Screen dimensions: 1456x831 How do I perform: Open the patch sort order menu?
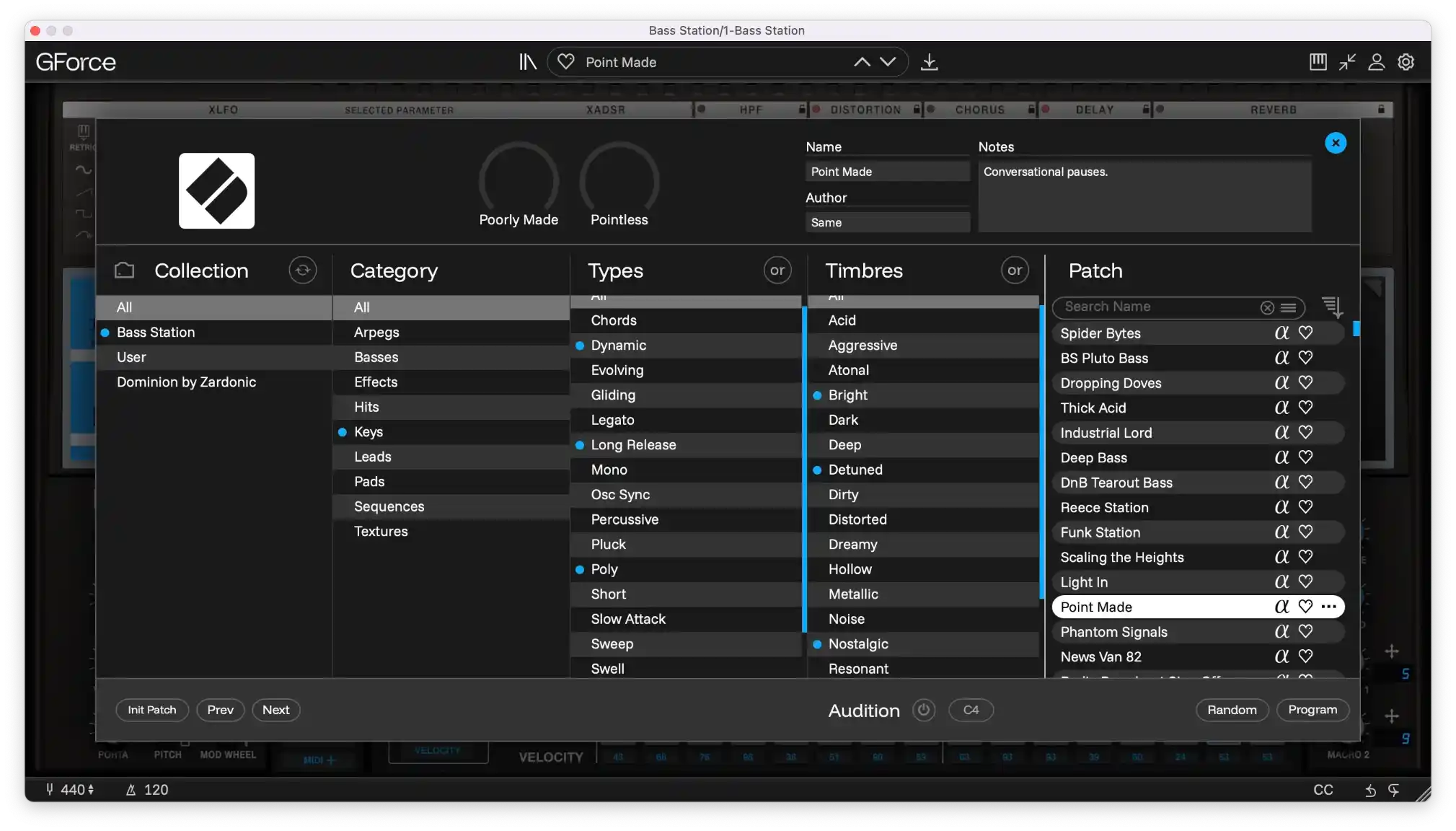pos(1332,307)
